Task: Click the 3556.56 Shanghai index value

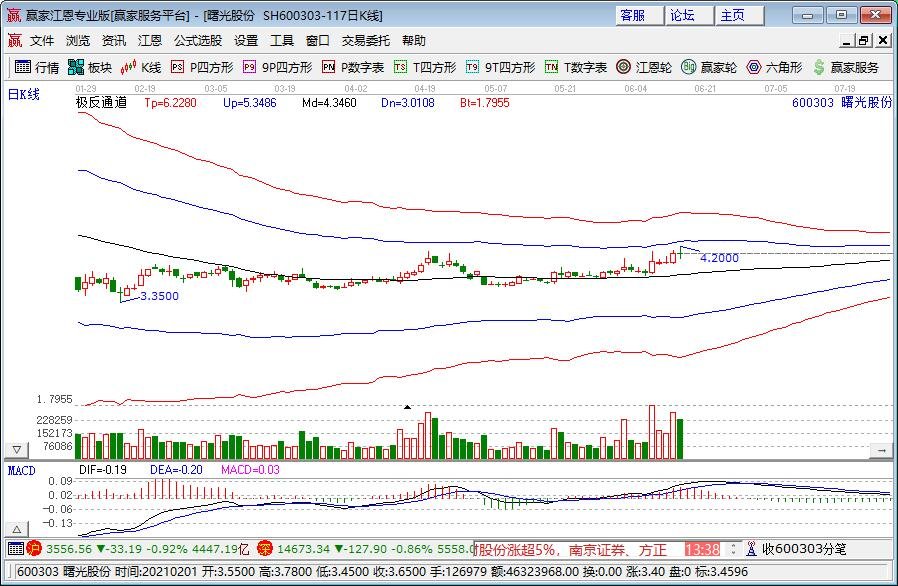Action: (x=69, y=549)
